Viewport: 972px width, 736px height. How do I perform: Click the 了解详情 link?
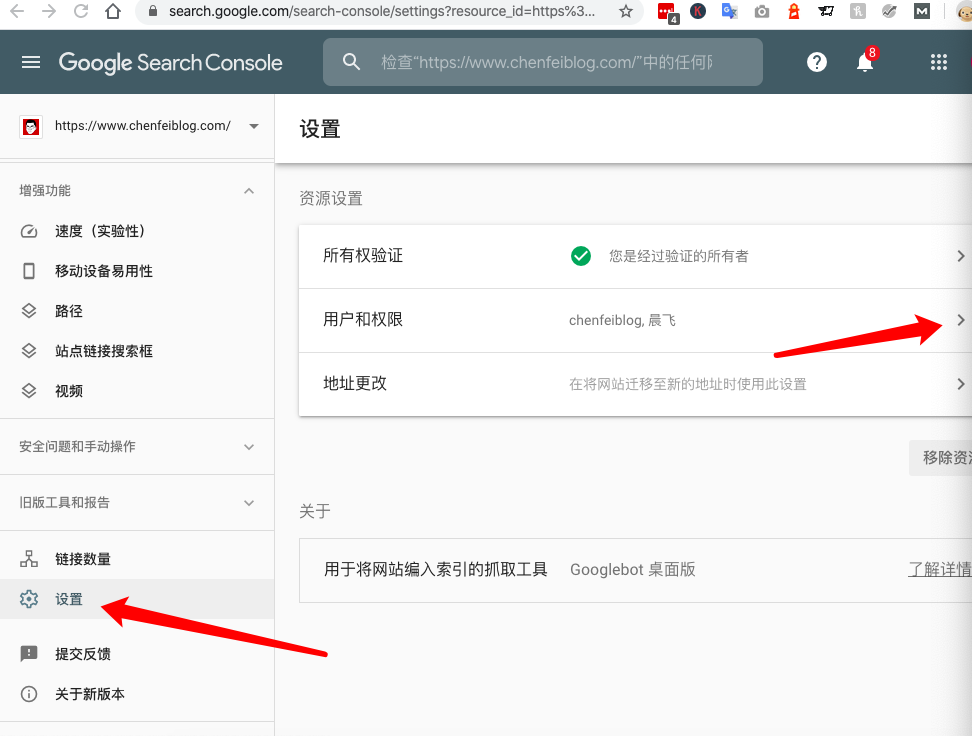940,569
